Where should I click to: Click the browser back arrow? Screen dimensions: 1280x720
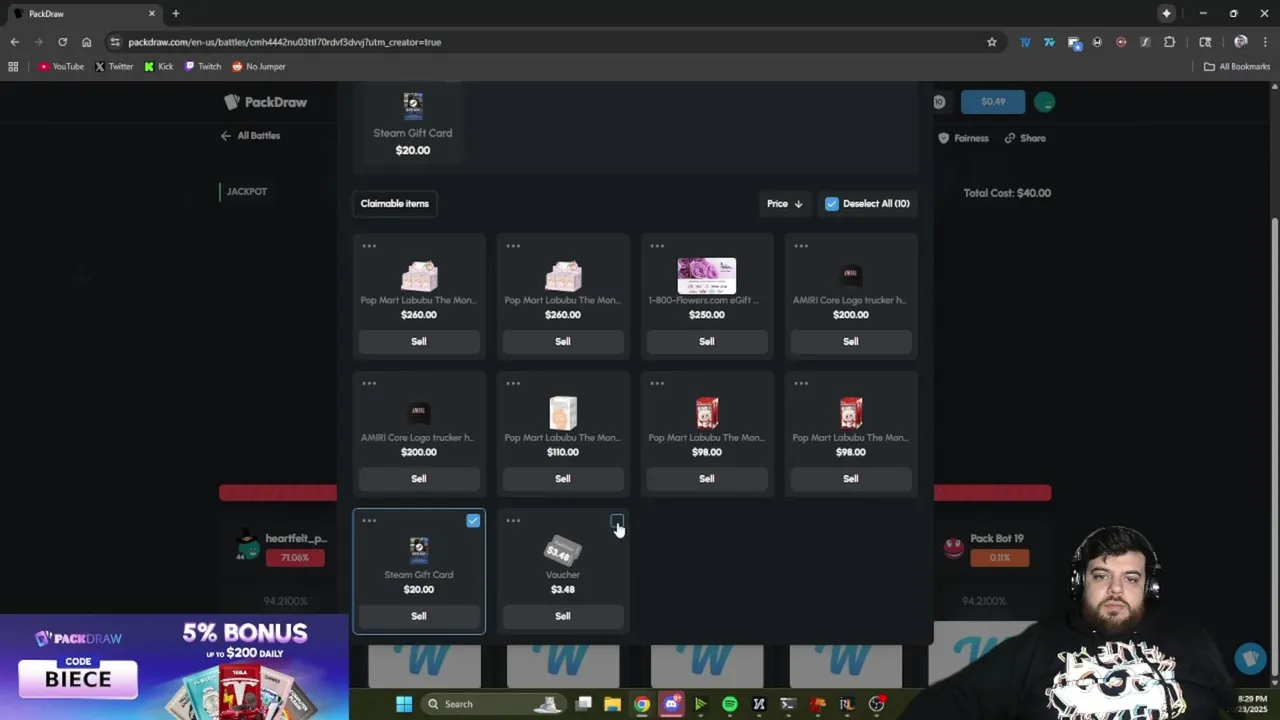14,42
